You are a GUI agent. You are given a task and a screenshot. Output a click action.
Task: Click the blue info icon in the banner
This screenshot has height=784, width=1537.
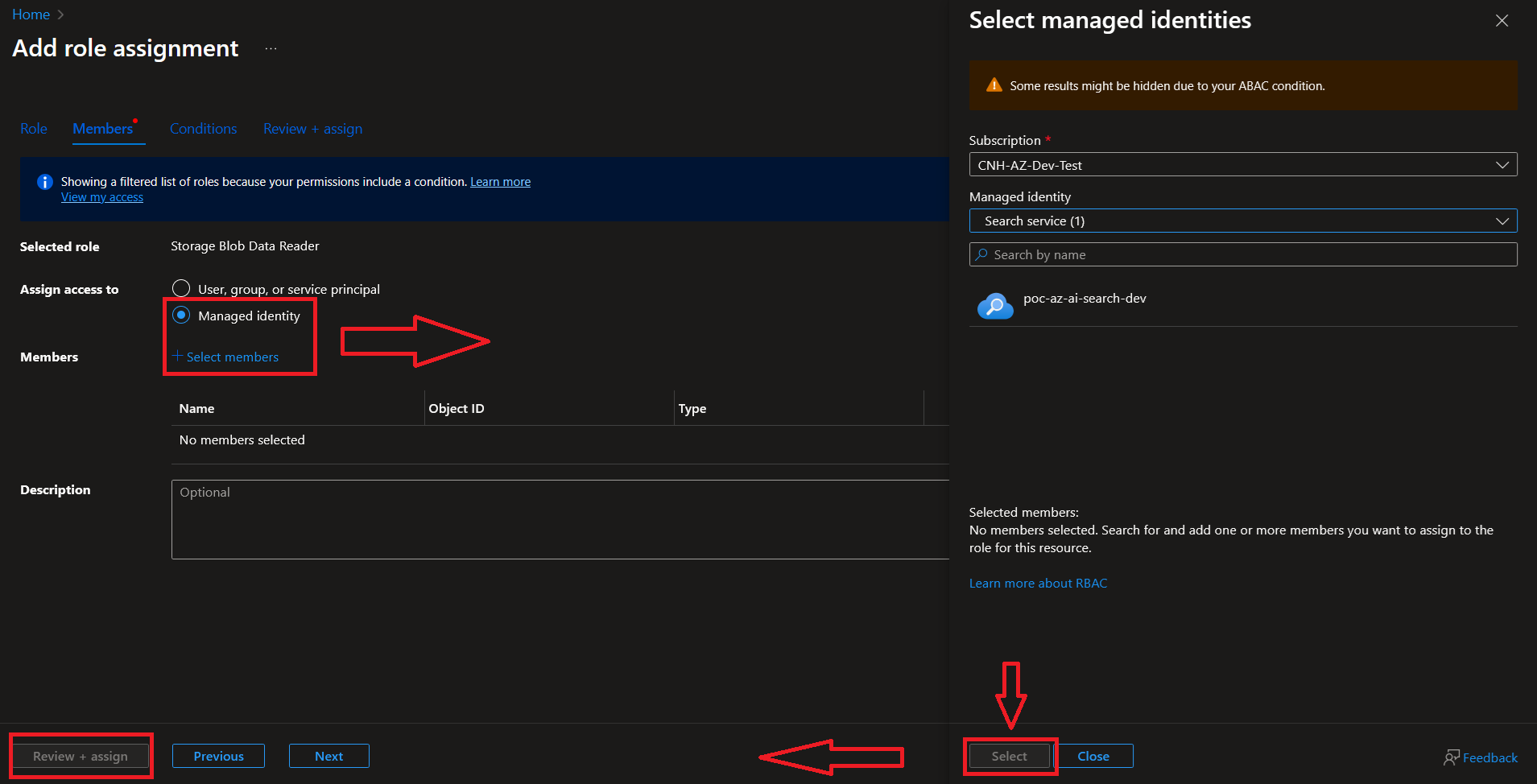click(45, 182)
